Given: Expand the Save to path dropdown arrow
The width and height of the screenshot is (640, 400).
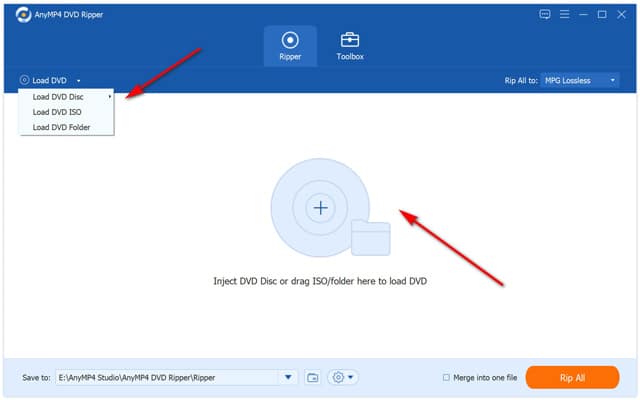Looking at the screenshot, I should (288, 377).
